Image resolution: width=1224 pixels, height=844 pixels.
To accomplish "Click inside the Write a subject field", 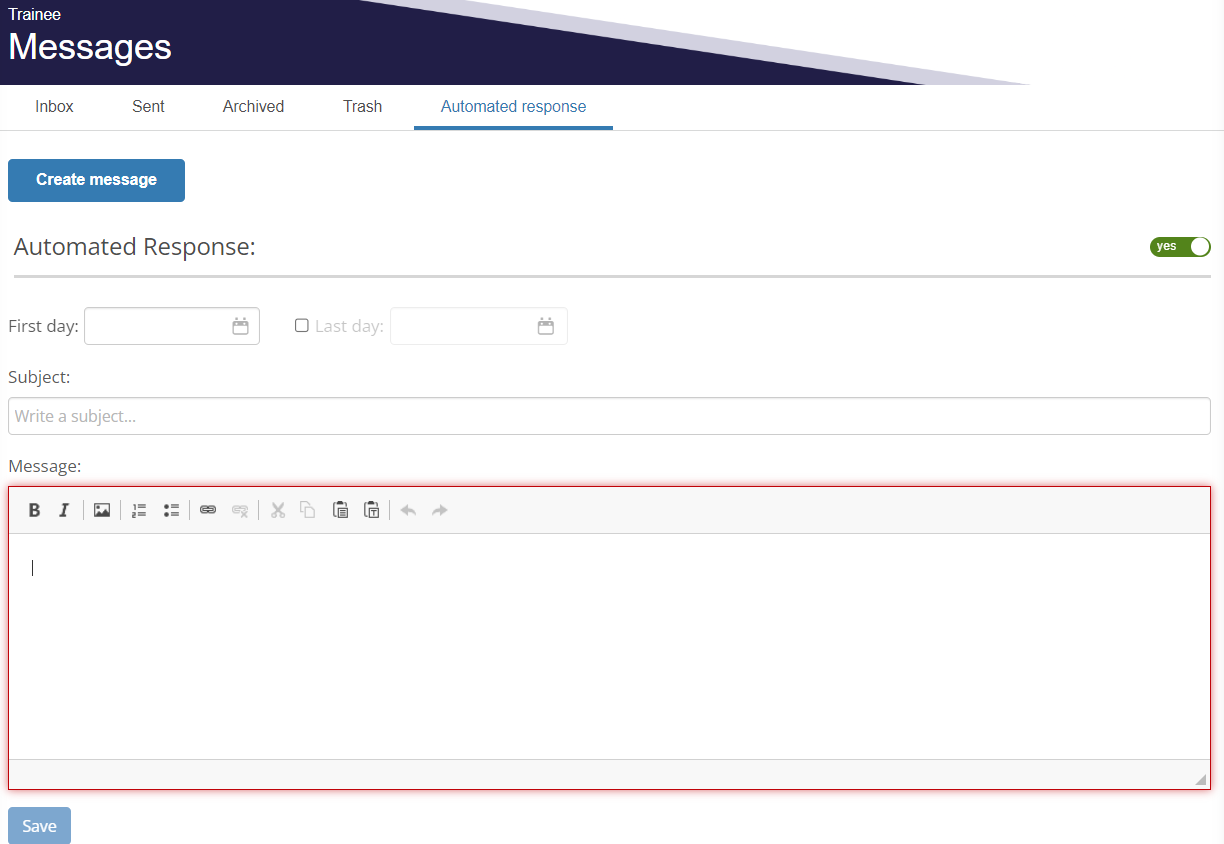I will click(x=610, y=416).
